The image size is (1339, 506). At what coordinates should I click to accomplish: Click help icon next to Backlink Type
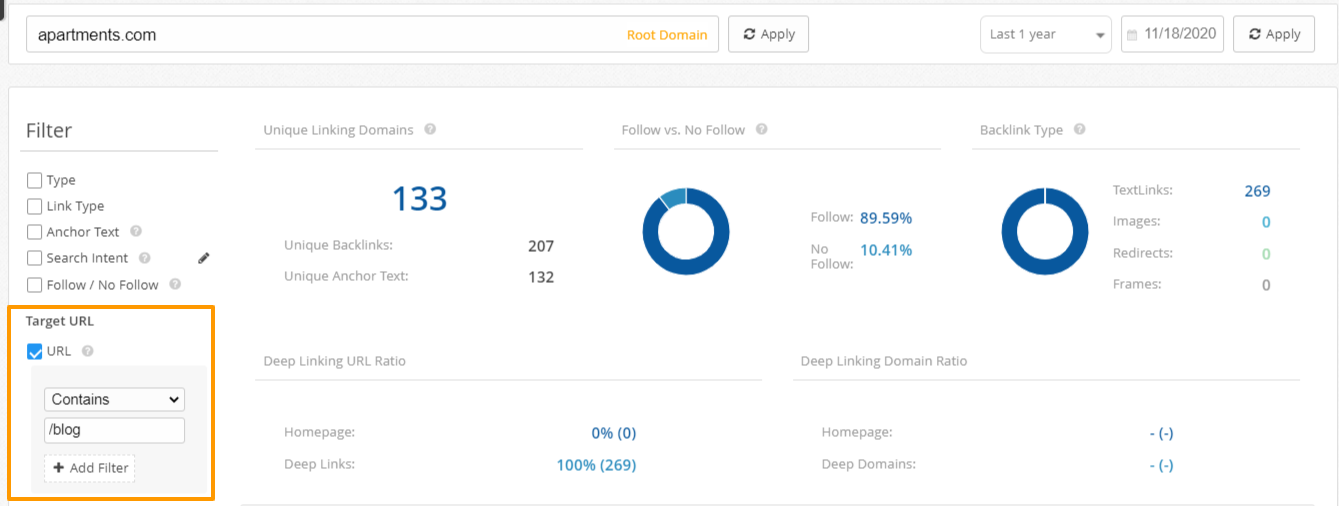pyautogui.click(x=1080, y=129)
